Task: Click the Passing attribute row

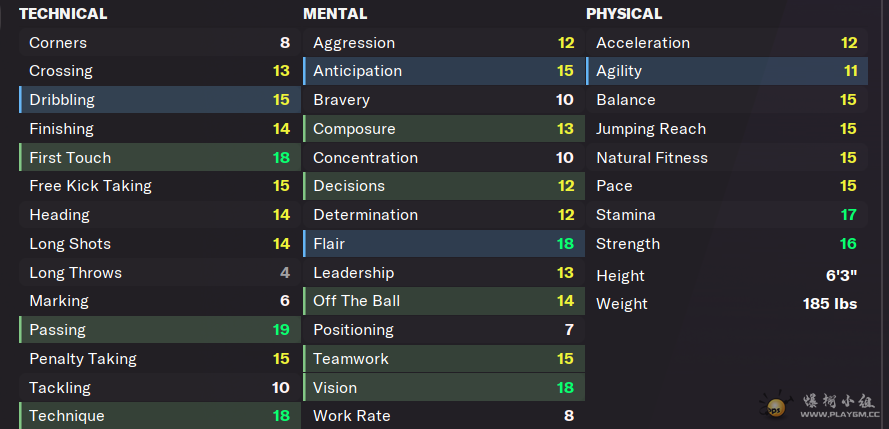Action: [158, 330]
